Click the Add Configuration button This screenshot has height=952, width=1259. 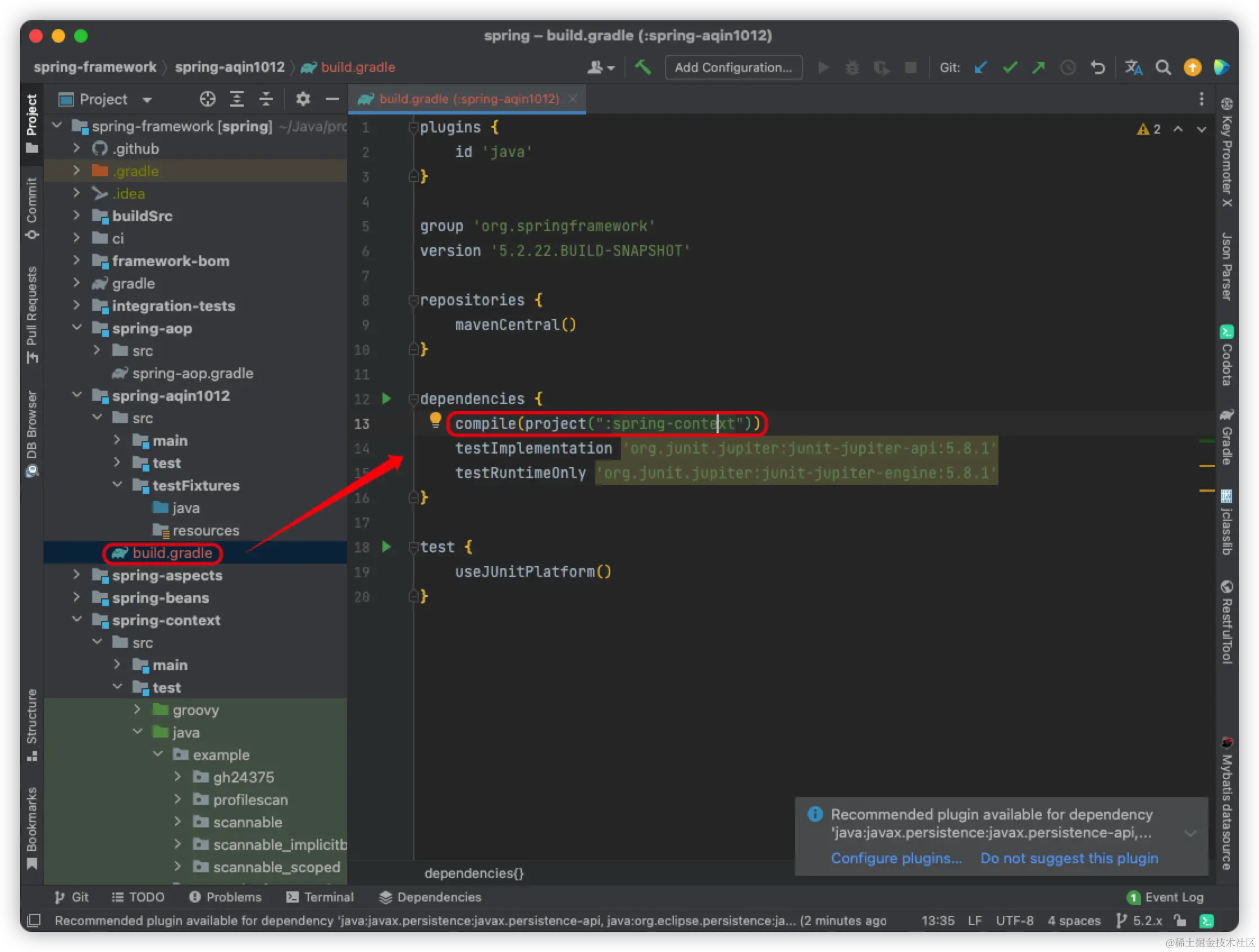tap(733, 68)
